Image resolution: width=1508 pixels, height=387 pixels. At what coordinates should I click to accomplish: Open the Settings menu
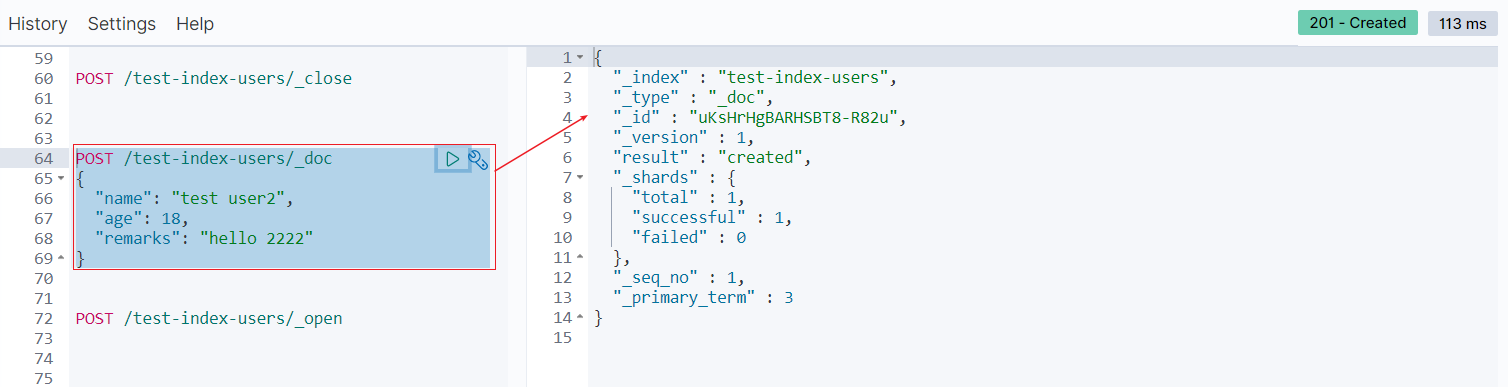pos(122,23)
